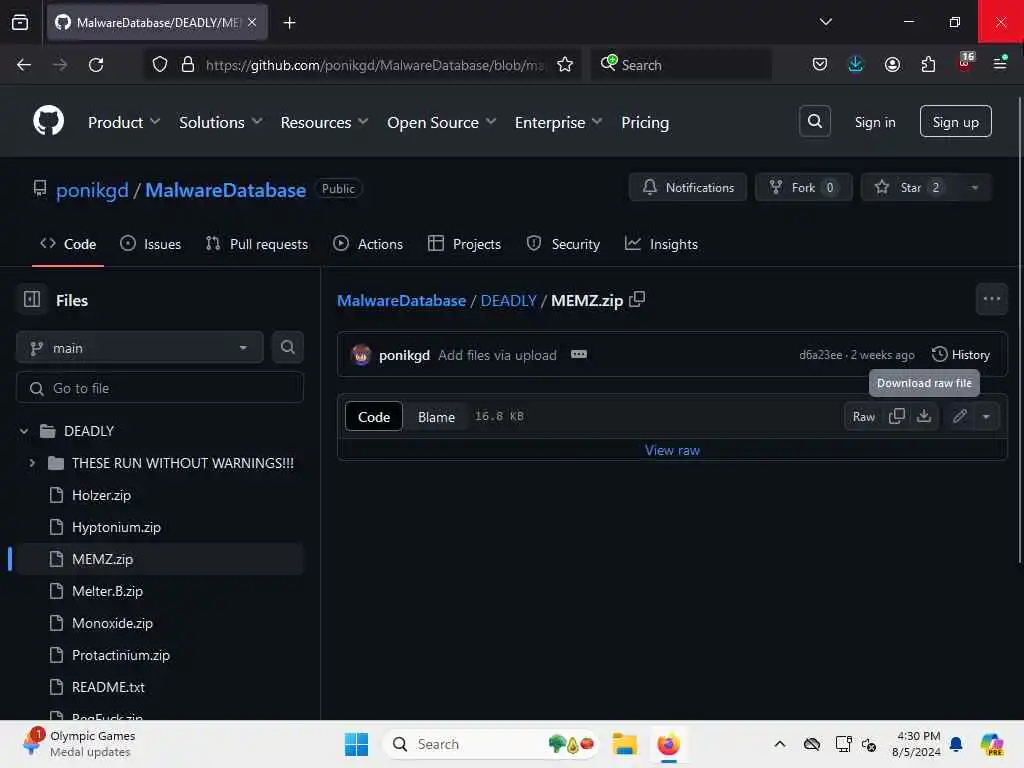Collapse the DEADLY folder
The height and width of the screenshot is (768, 1024).
click(24, 431)
